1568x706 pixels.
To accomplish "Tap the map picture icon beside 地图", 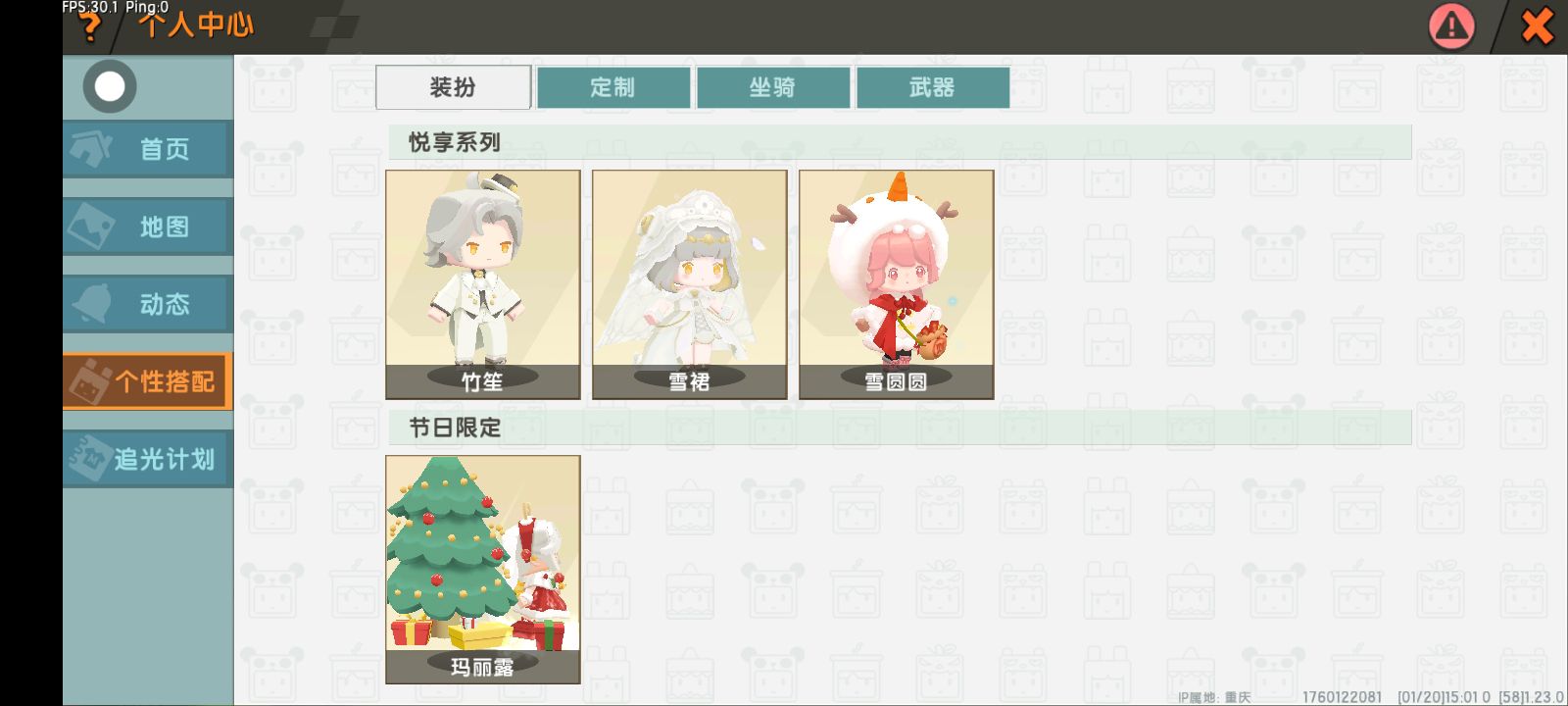I will pos(91,227).
